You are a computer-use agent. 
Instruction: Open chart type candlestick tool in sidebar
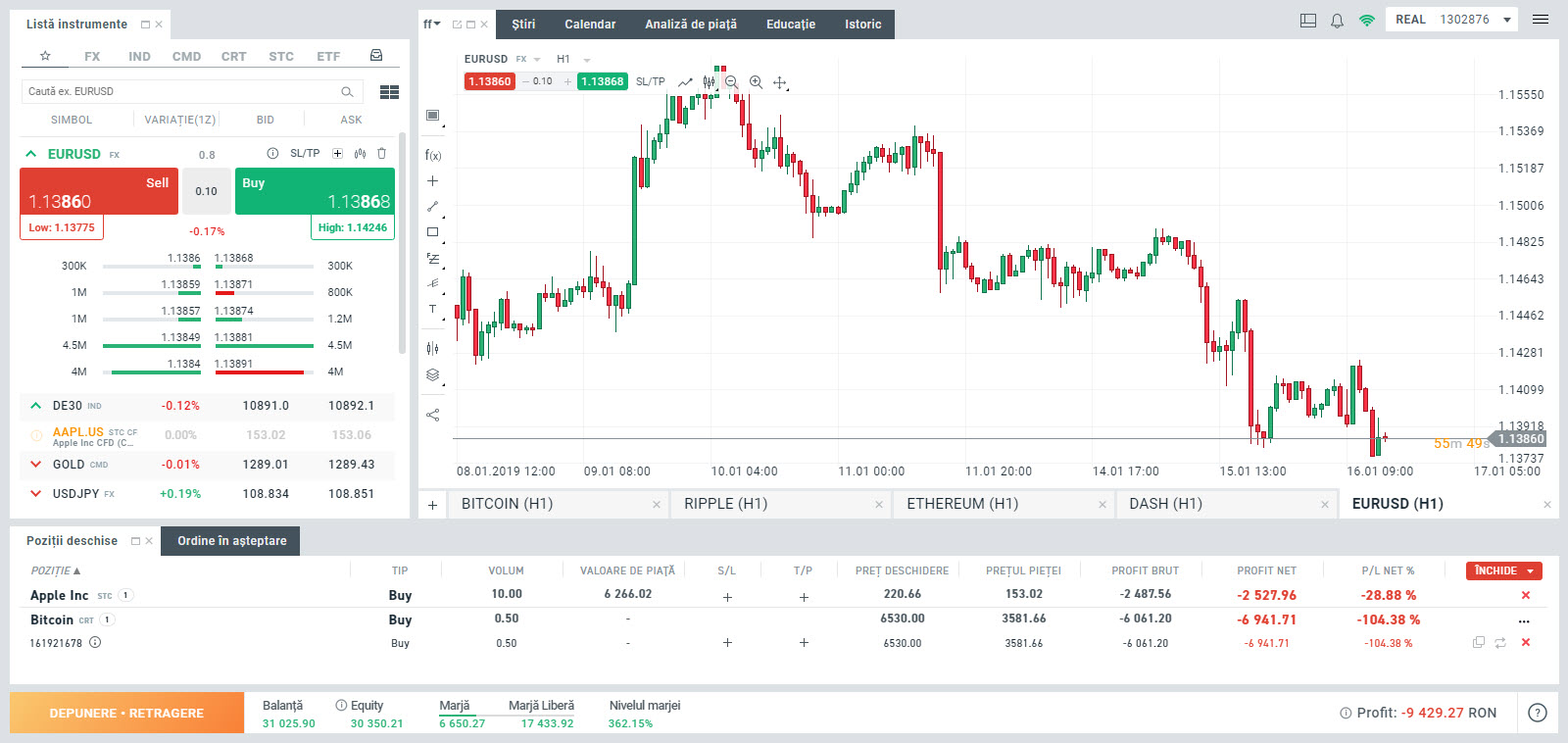click(432, 348)
